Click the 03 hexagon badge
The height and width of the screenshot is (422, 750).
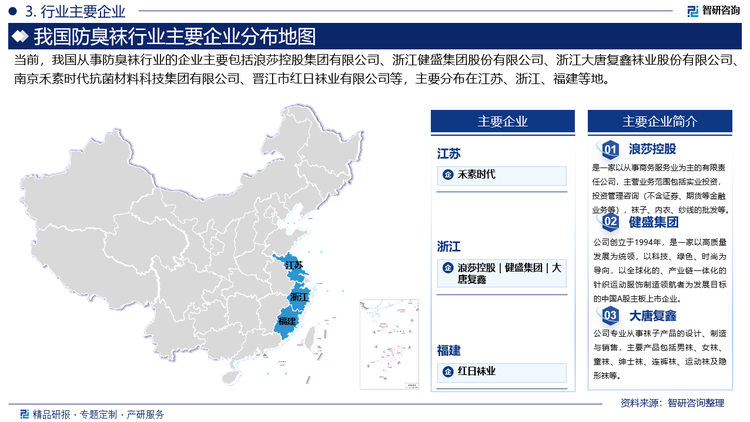pyautogui.click(x=610, y=315)
